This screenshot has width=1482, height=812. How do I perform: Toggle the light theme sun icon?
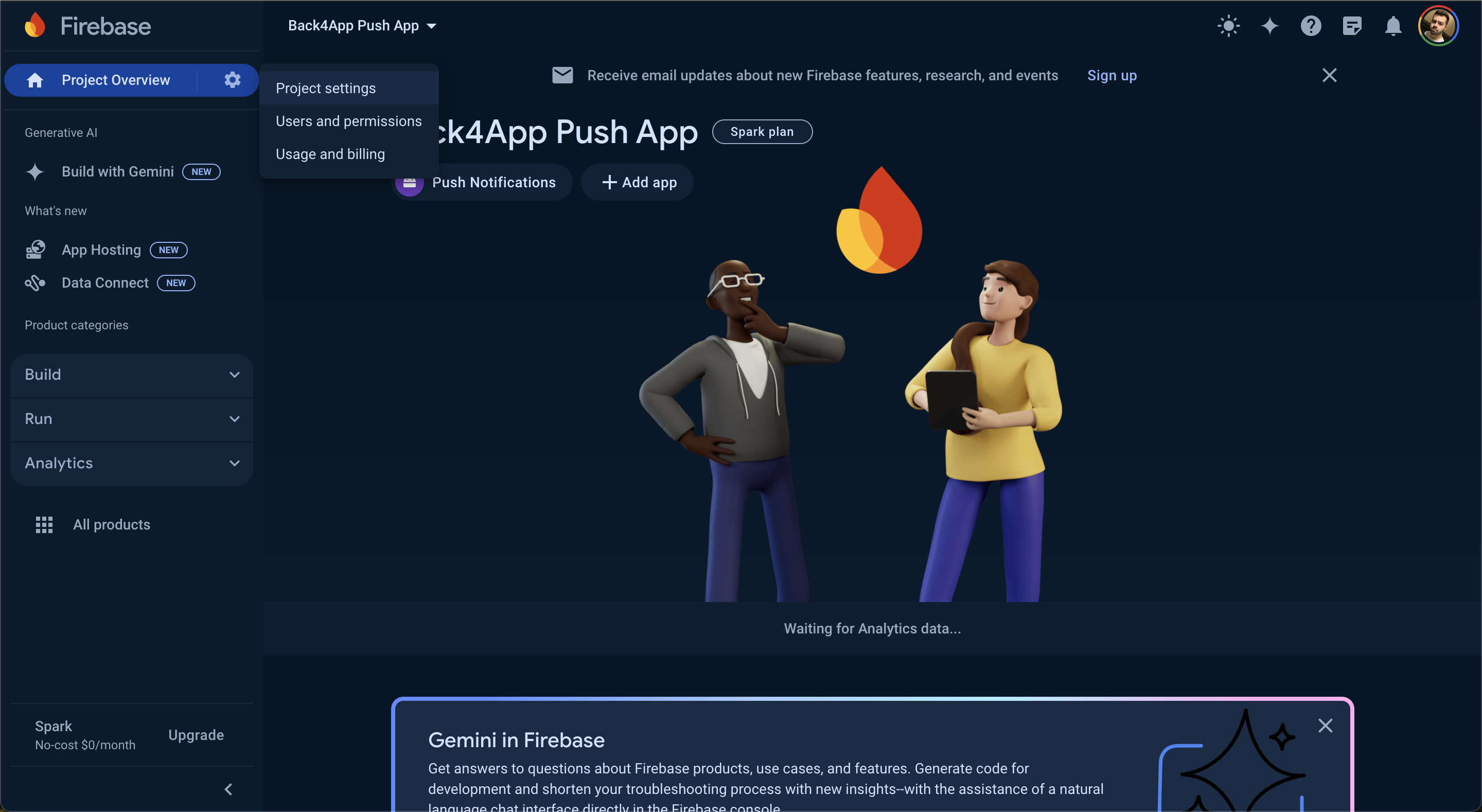[x=1228, y=26]
